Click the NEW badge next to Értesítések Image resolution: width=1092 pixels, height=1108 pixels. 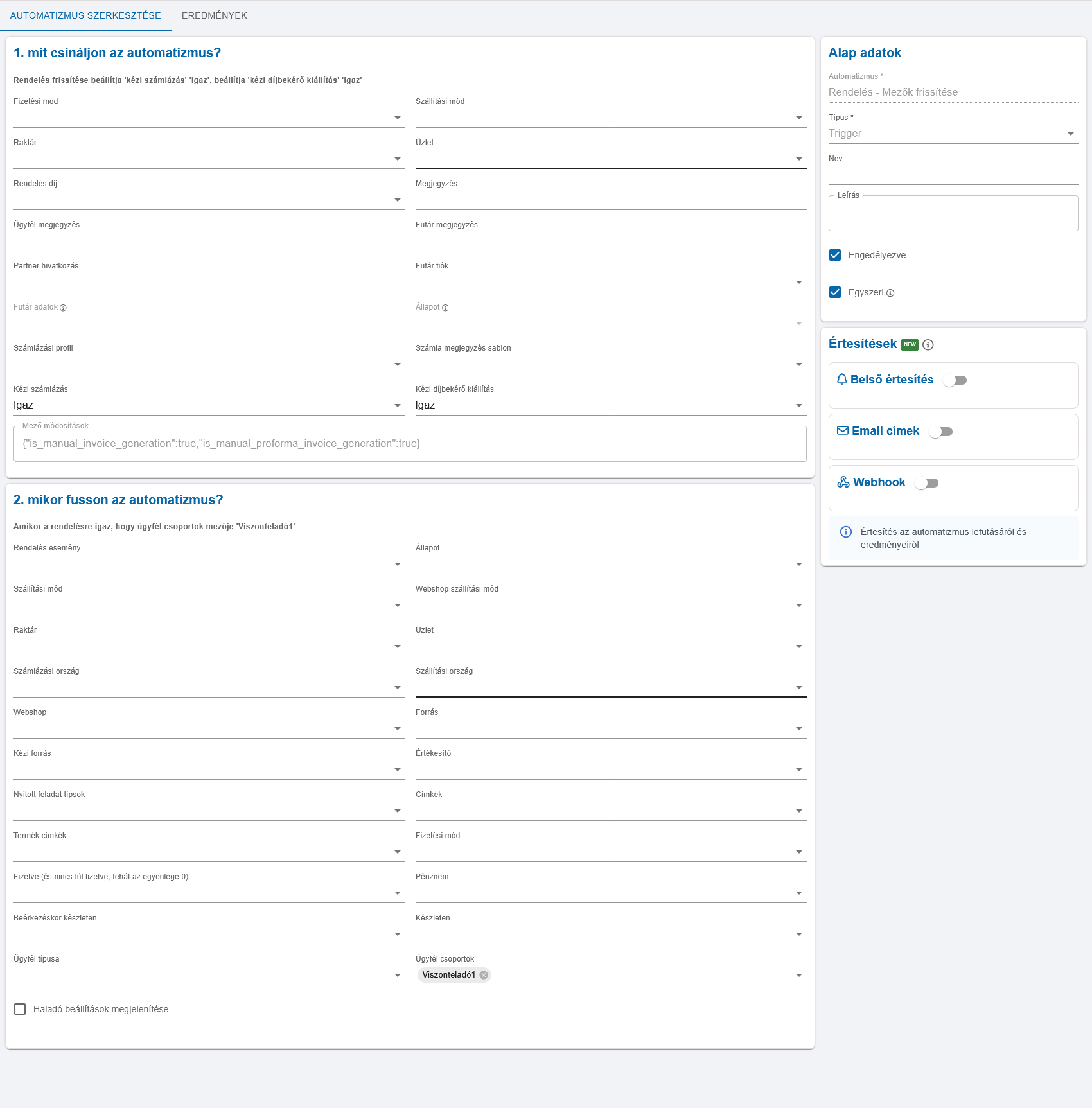click(x=910, y=344)
